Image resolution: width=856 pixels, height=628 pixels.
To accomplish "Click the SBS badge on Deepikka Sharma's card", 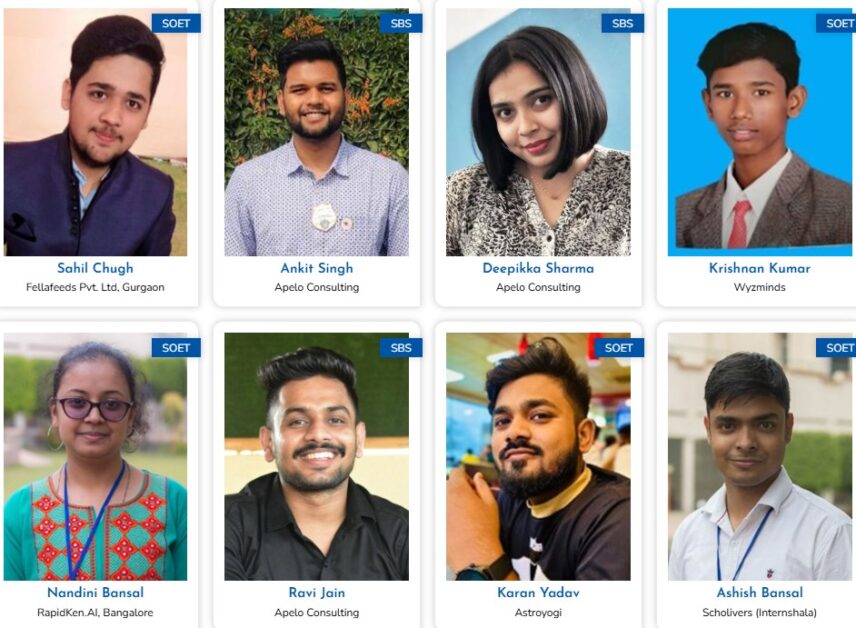I will pos(622,23).
